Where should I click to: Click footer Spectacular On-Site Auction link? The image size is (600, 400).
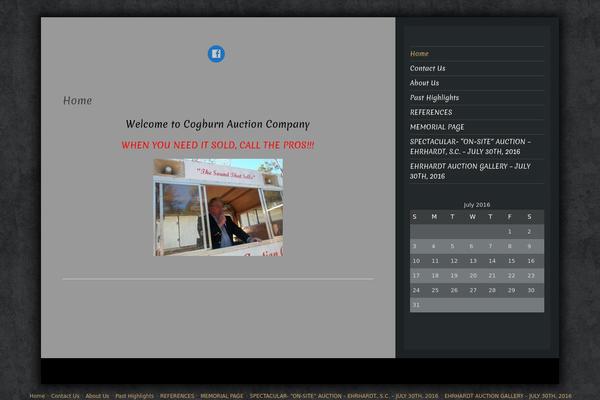[x=344, y=396]
